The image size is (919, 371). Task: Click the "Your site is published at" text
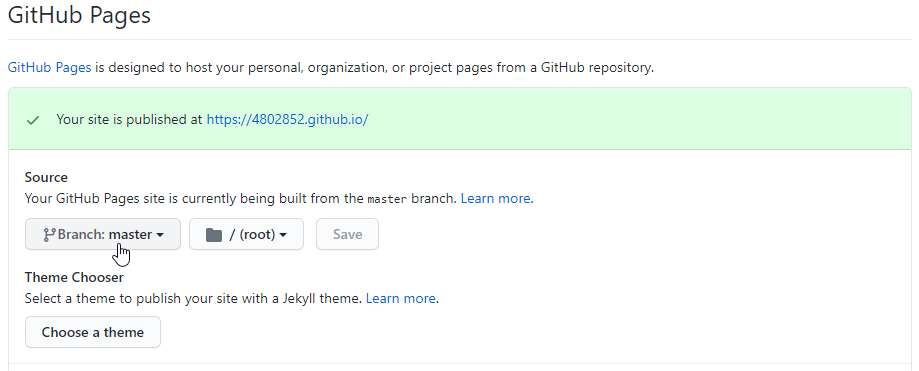[x=130, y=120]
